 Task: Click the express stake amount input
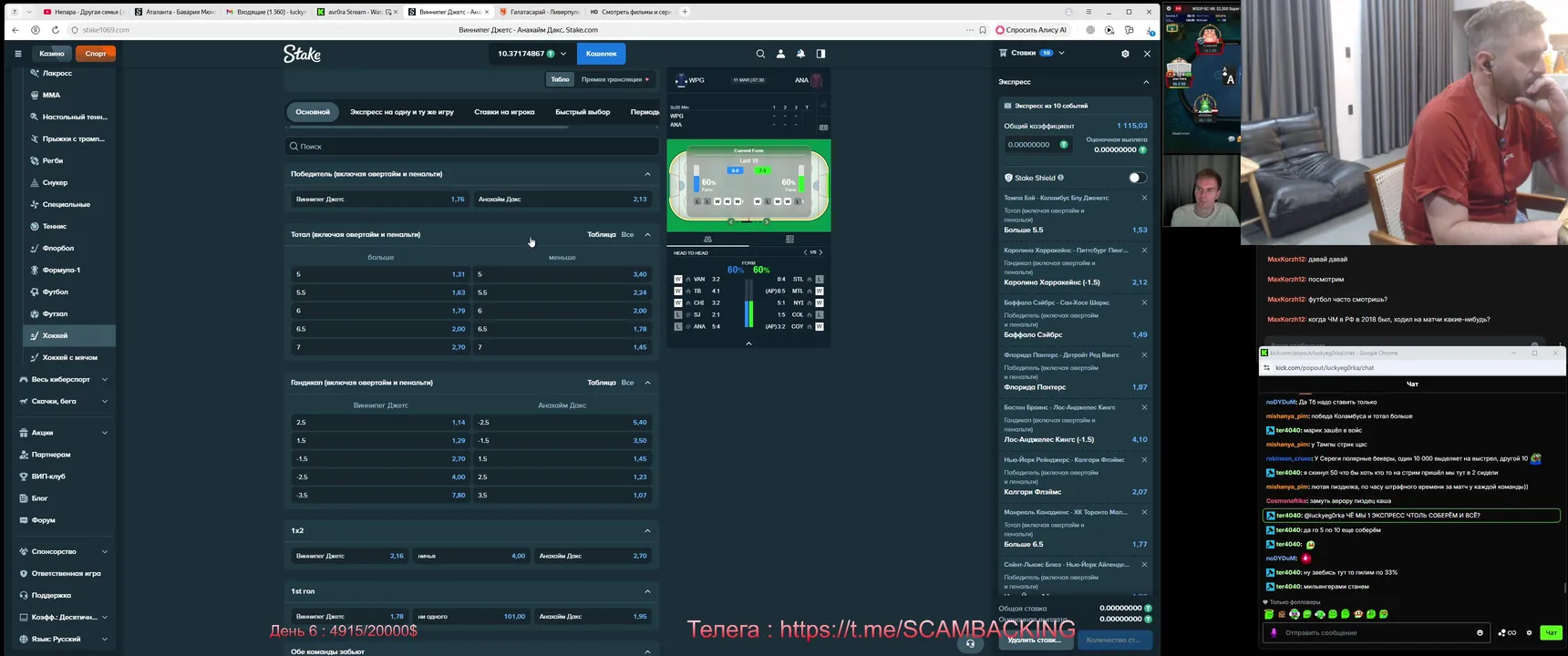coord(1037,144)
